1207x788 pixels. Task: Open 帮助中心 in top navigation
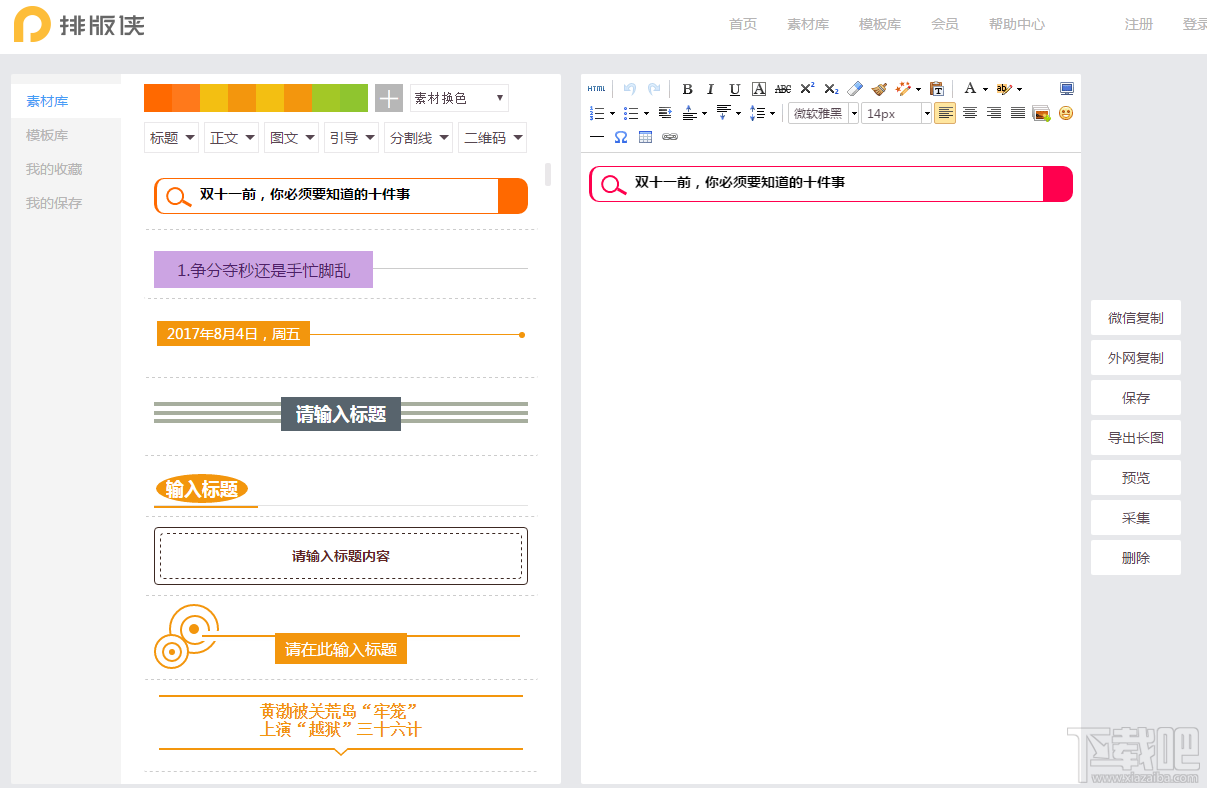[1017, 24]
